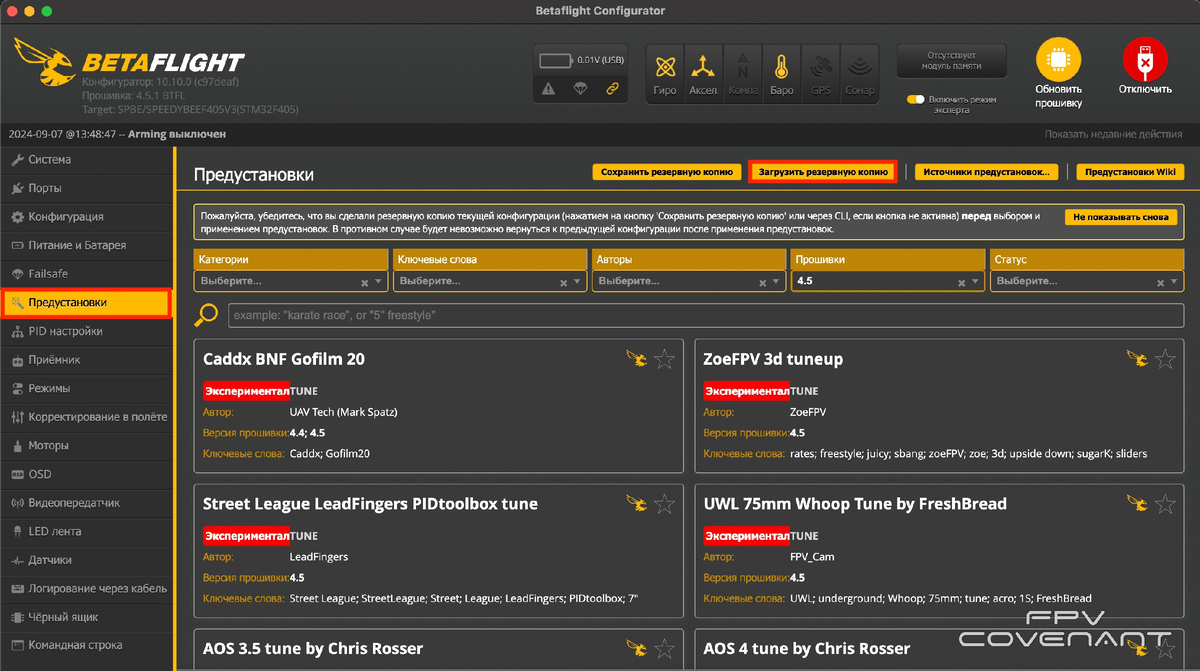1200x671 pixels.
Task: Clear the Авторы filter with its x
Action: (x=762, y=283)
